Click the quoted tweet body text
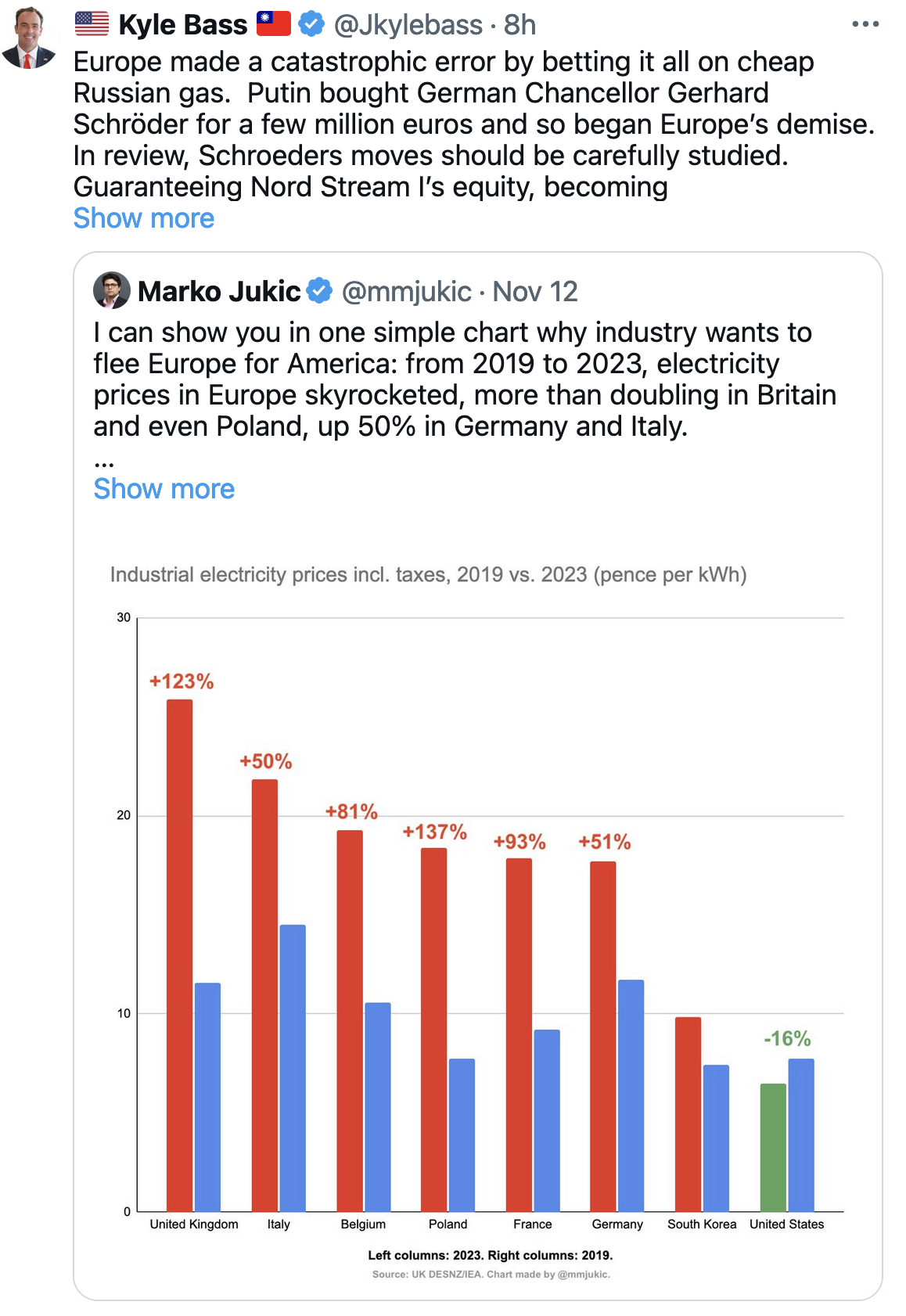 click(x=462, y=379)
